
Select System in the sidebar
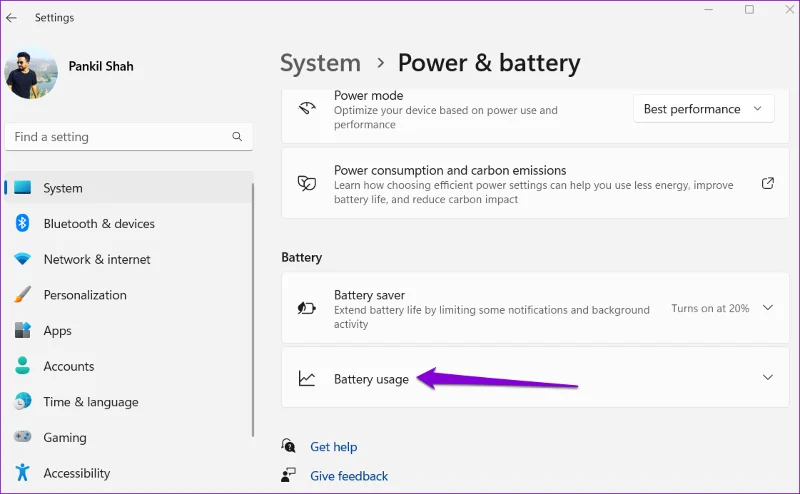click(129, 188)
